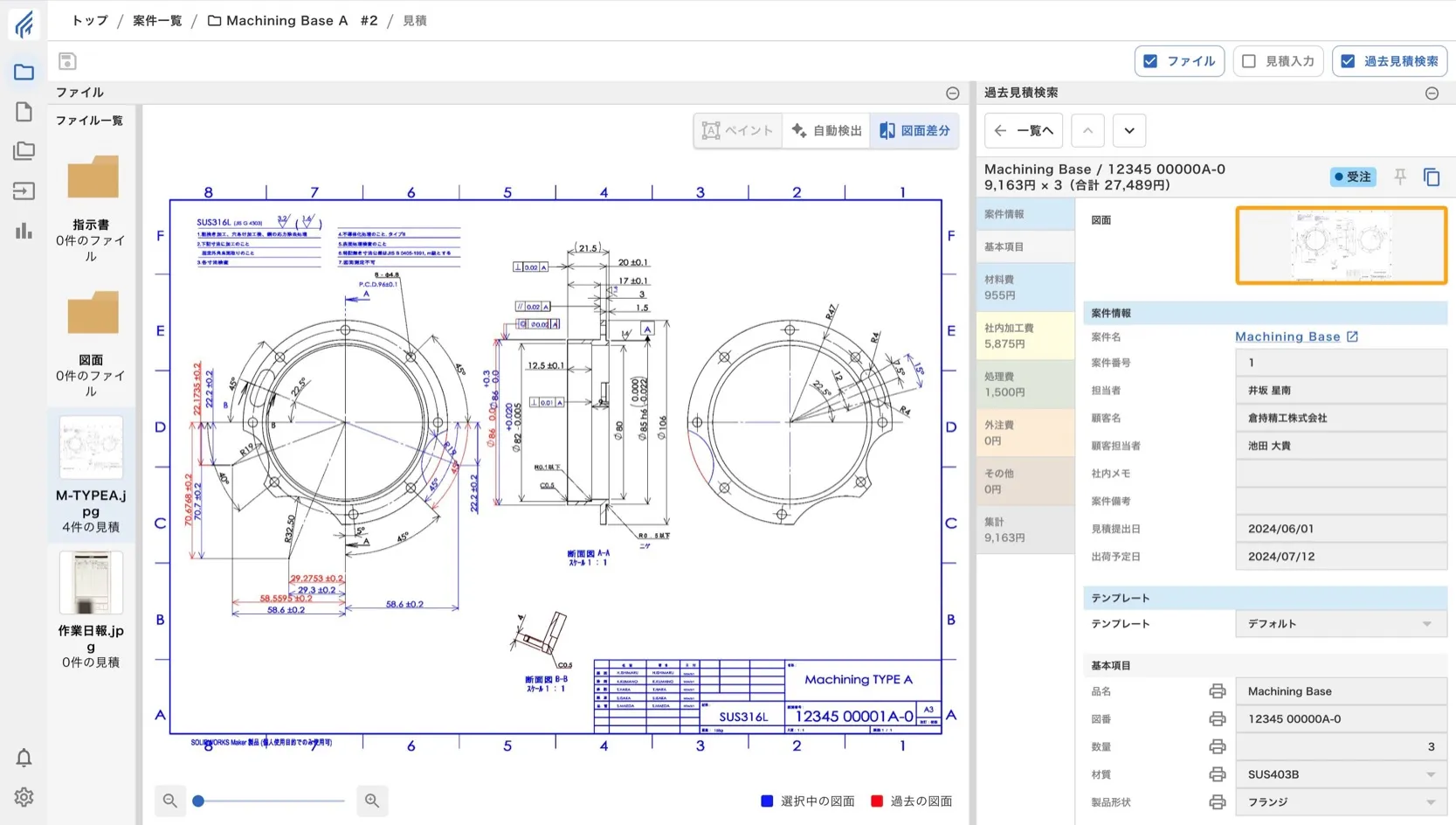This screenshot has width=1456, height=825.
Task: Click the 受注 status badge
Action: pyautogui.click(x=1352, y=177)
